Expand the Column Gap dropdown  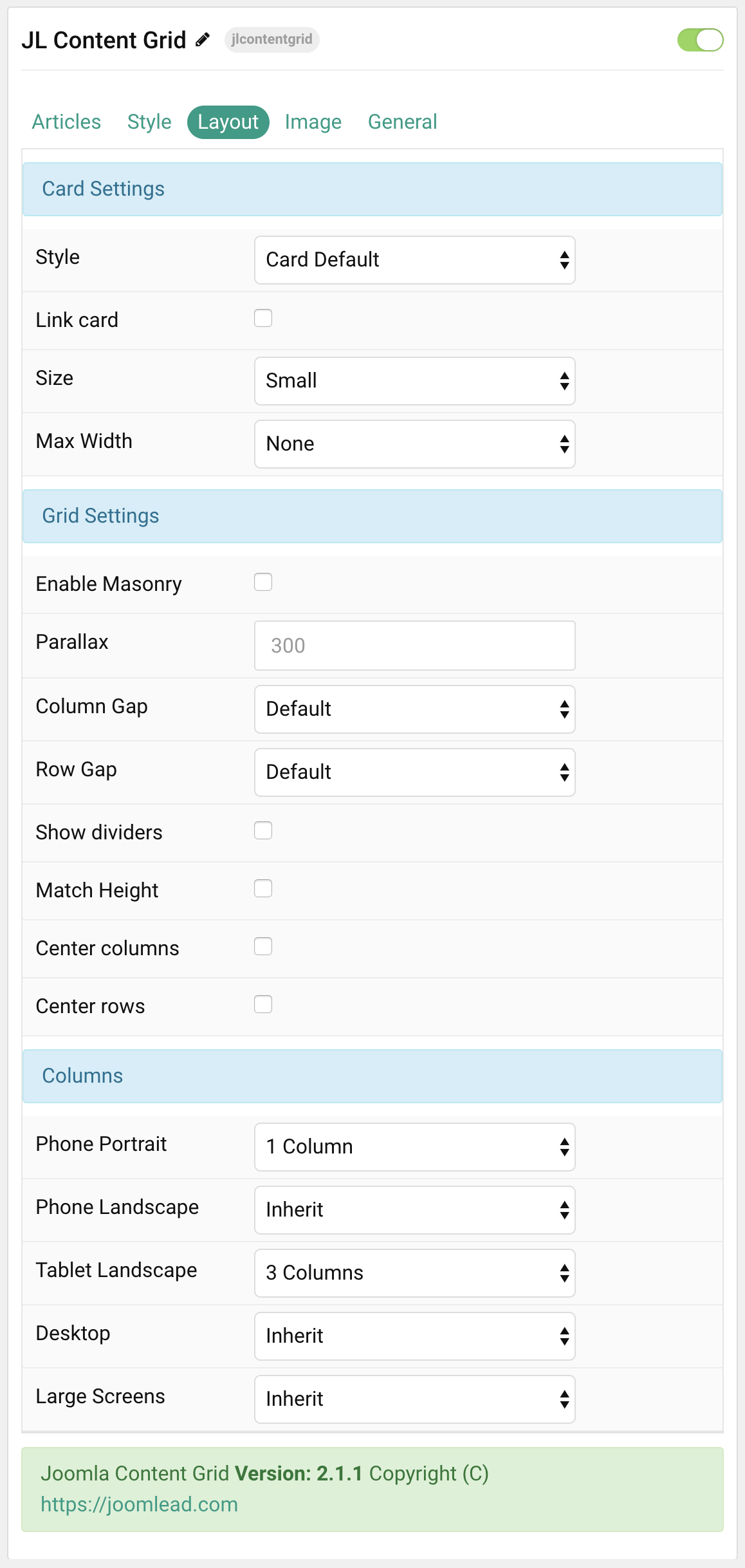point(414,709)
